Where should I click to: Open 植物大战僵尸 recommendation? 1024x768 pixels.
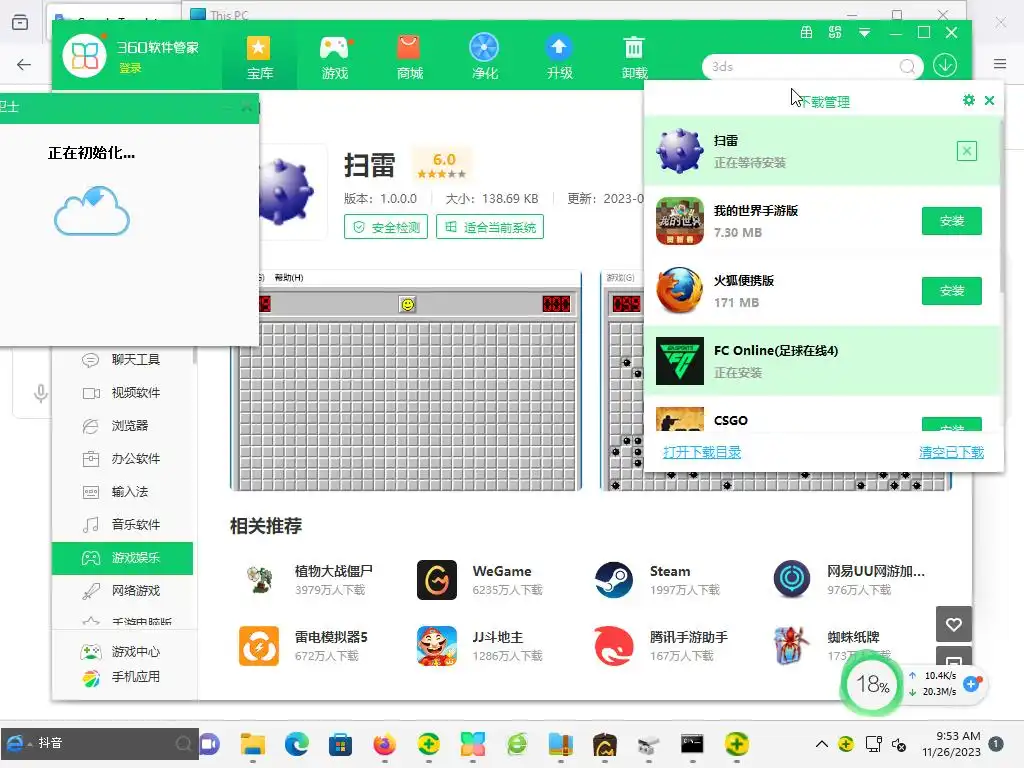point(307,579)
